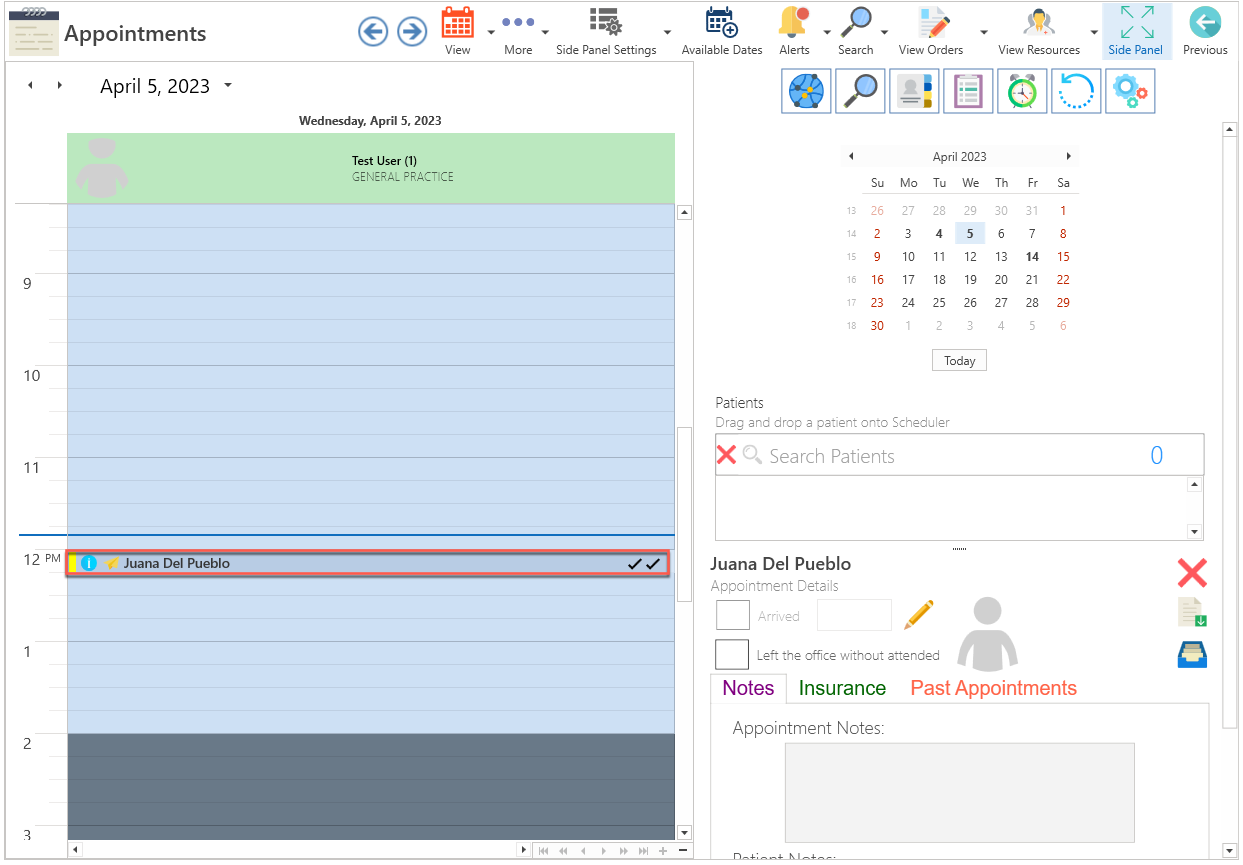Go to next month in mini calendar
The image size is (1243, 865).
(x=1068, y=156)
